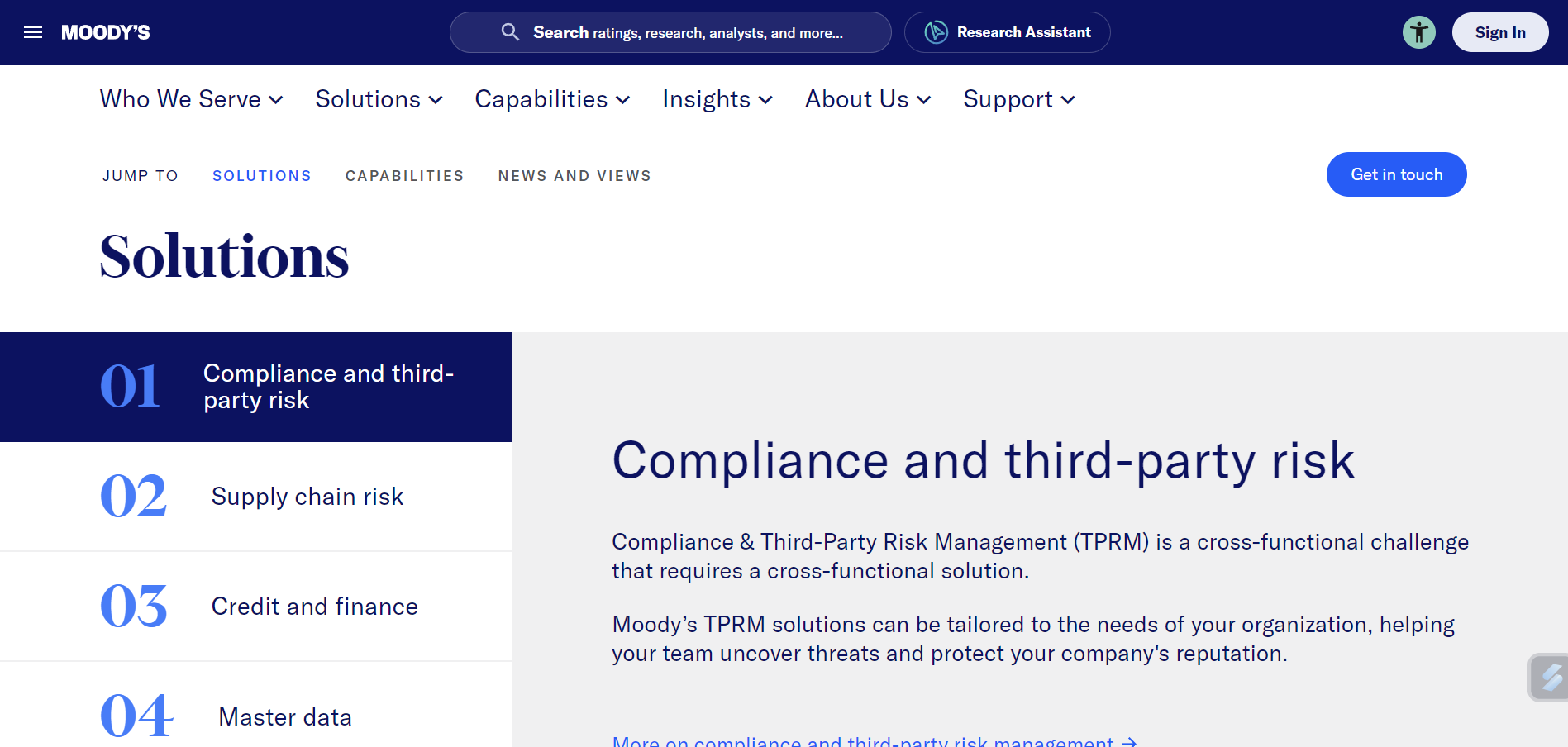Select 01 Compliance and third-party risk tab
The height and width of the screenshot is (747, 1568).
tap(256, 387)
